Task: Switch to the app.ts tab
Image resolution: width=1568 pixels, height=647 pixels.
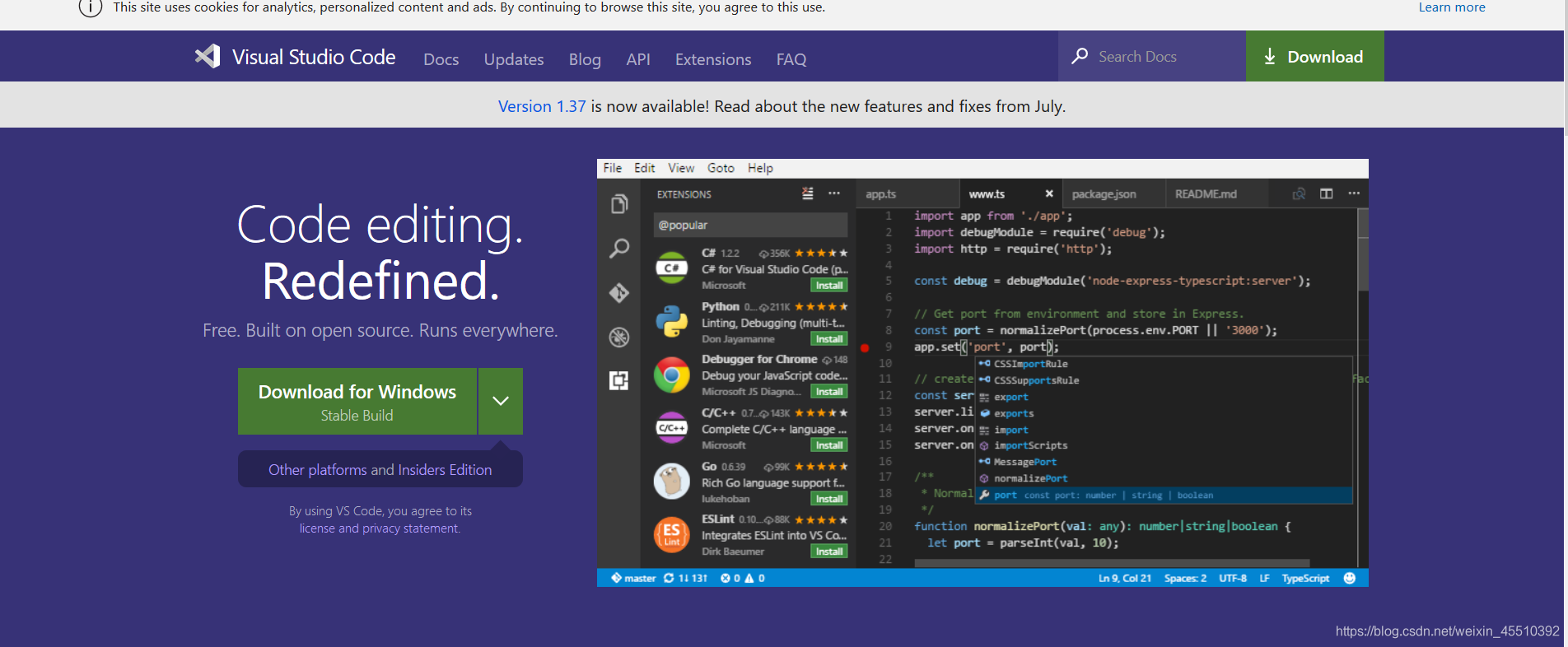Action: click(908, 194)
